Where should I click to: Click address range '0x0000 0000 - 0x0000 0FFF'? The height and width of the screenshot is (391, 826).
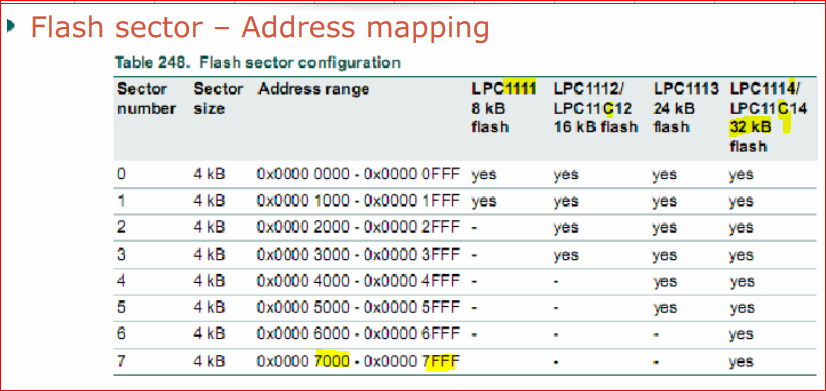click(x=358, y=174)
